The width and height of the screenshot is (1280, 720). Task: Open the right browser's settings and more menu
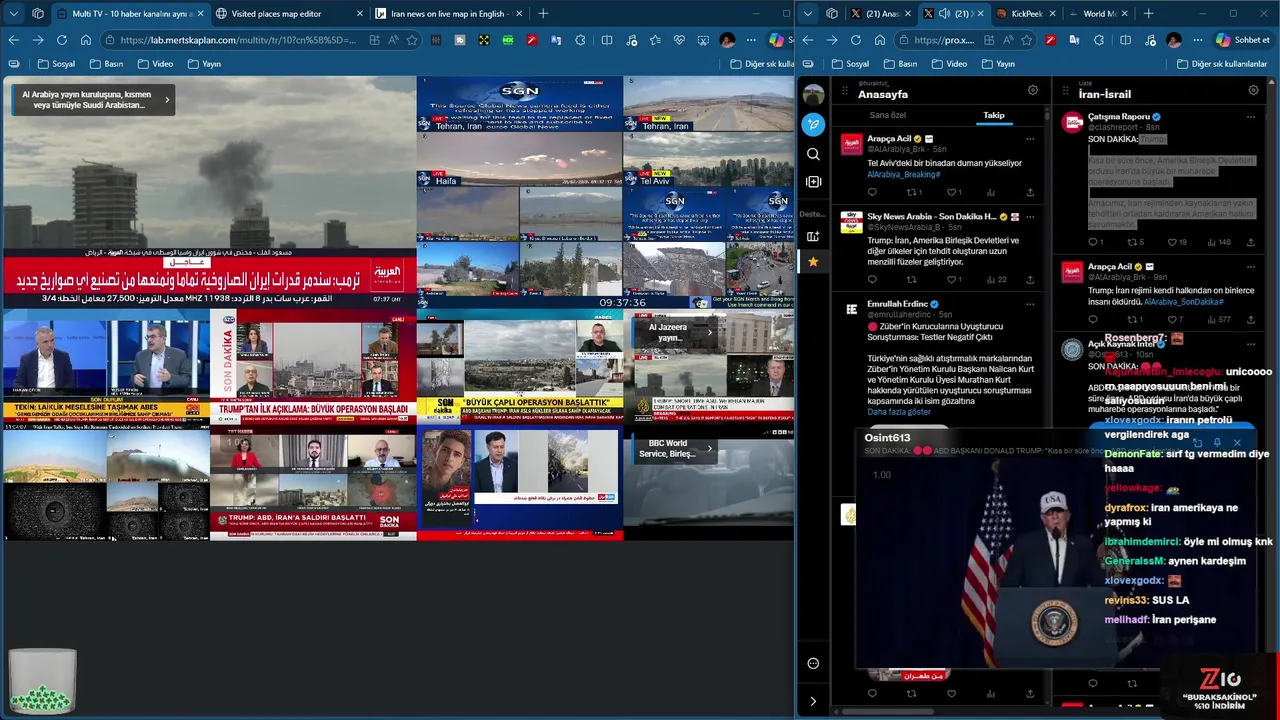[x=1198, y=40]
